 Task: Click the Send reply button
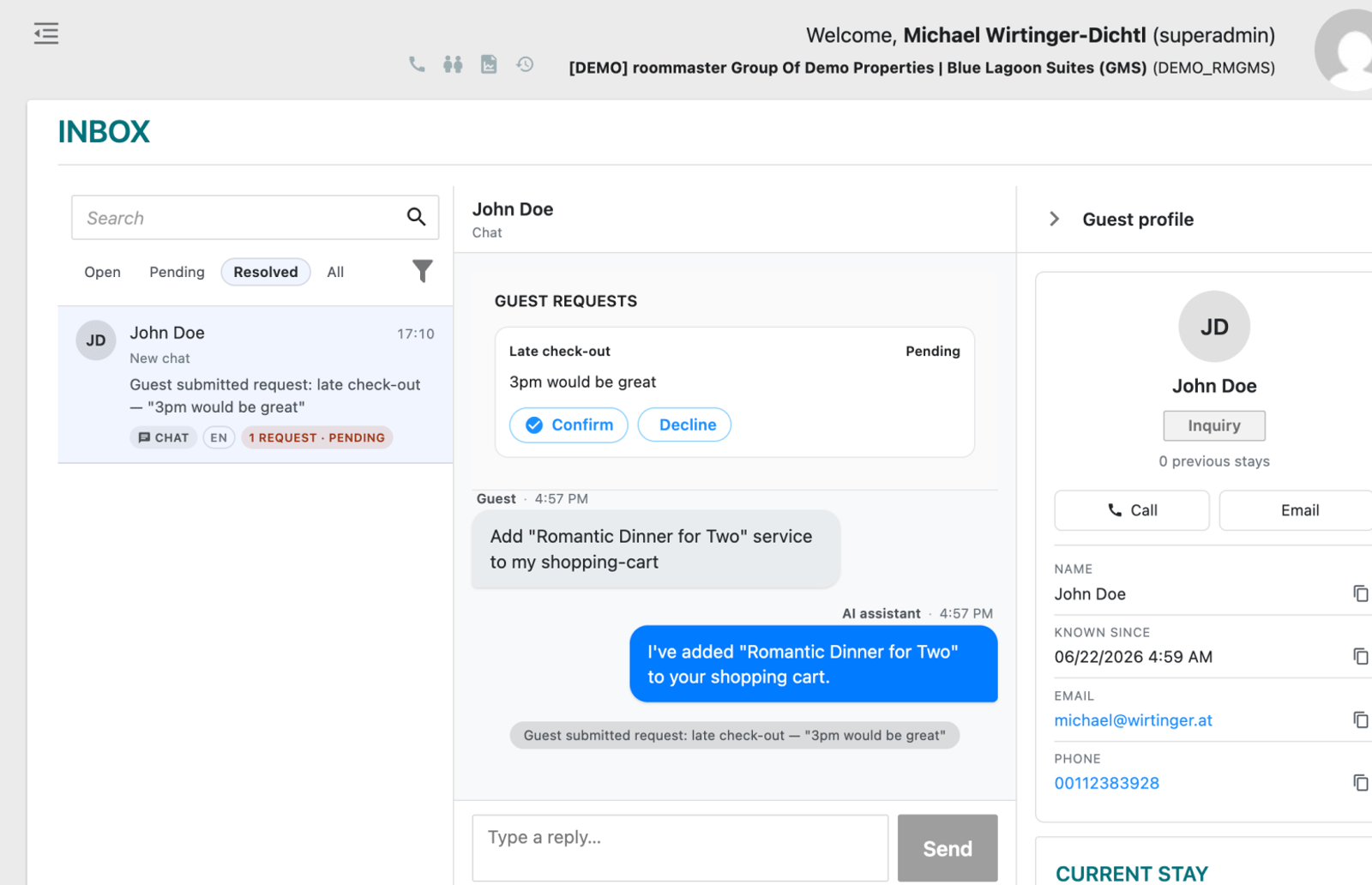pyautogui.click(x=948, y=848)
